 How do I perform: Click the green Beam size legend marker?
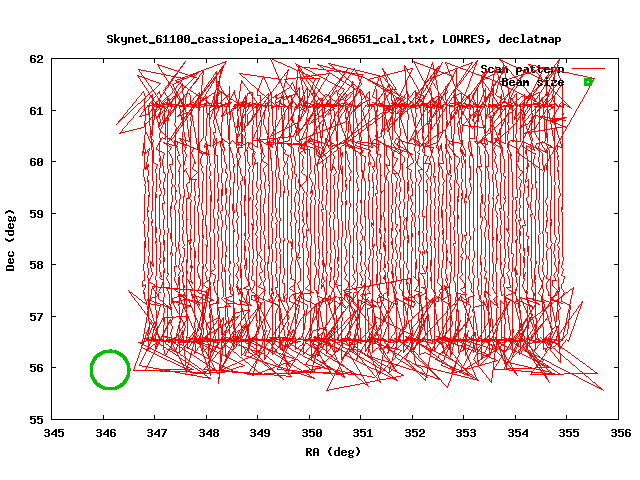588,82
